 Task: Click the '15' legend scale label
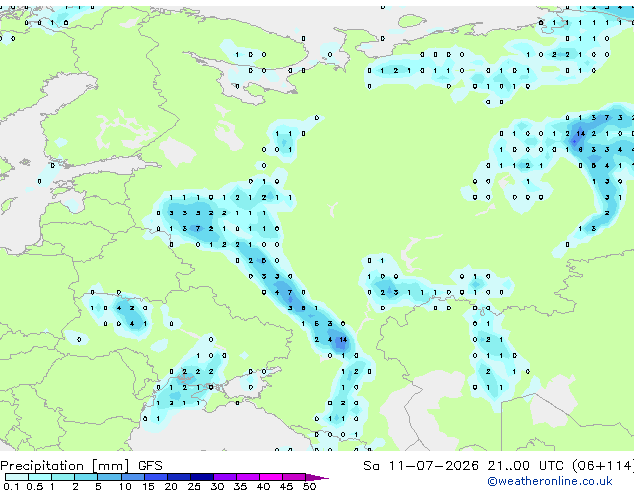(148, 486)
